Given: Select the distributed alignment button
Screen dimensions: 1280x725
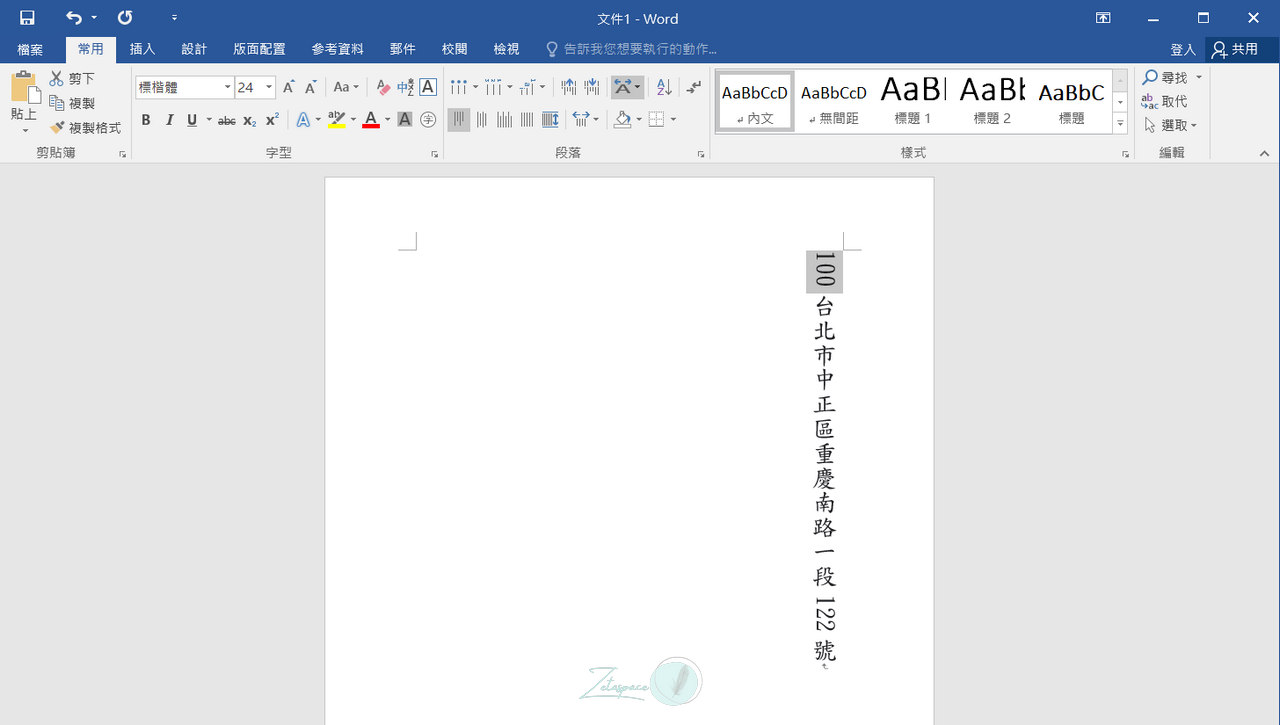Looking at the screenshot, I should coord(550,120).
